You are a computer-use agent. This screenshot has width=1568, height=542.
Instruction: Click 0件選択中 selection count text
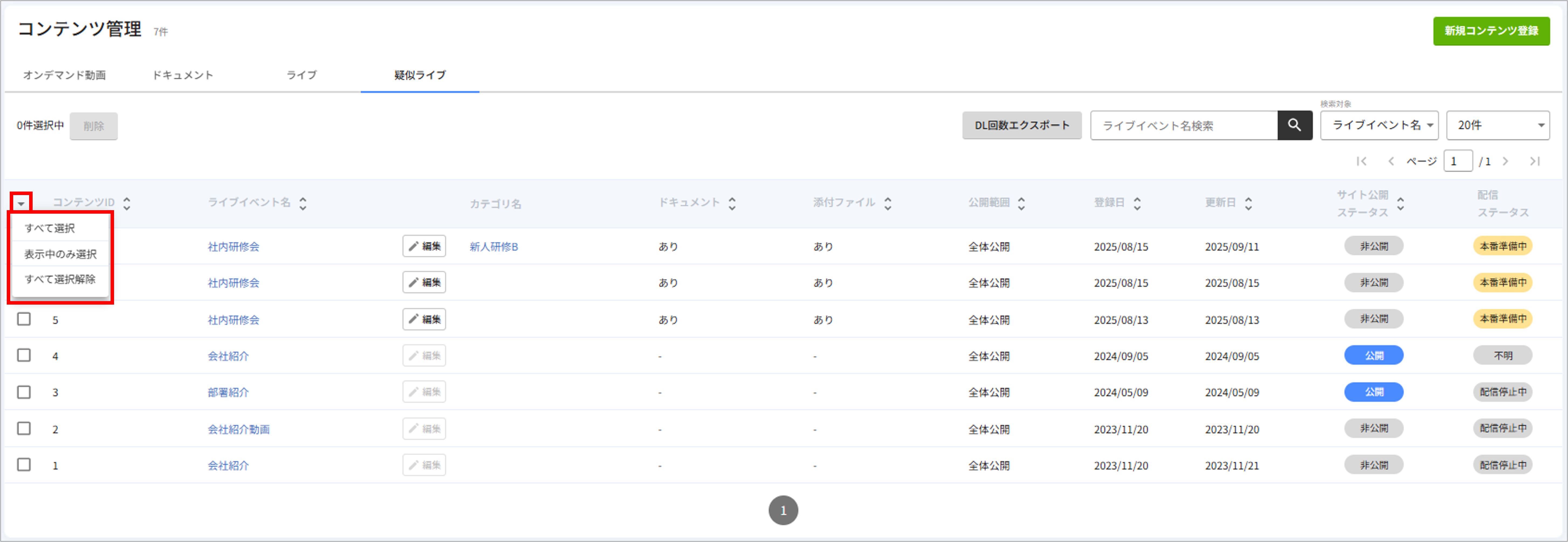(x=40, y=125)
